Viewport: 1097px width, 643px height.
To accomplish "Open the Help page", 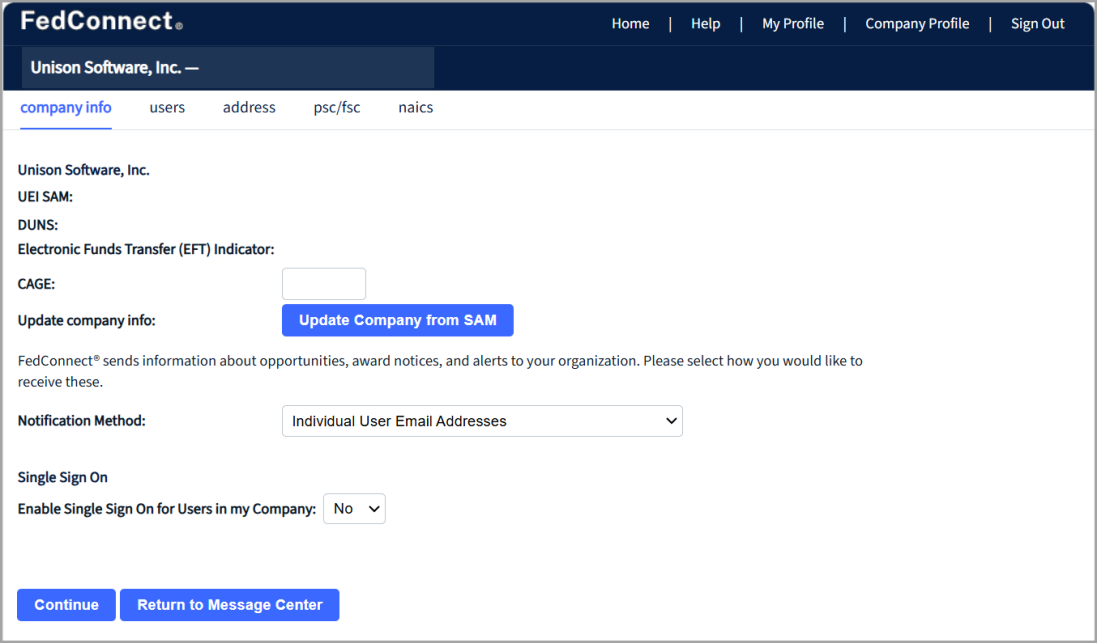I will 705,24.
